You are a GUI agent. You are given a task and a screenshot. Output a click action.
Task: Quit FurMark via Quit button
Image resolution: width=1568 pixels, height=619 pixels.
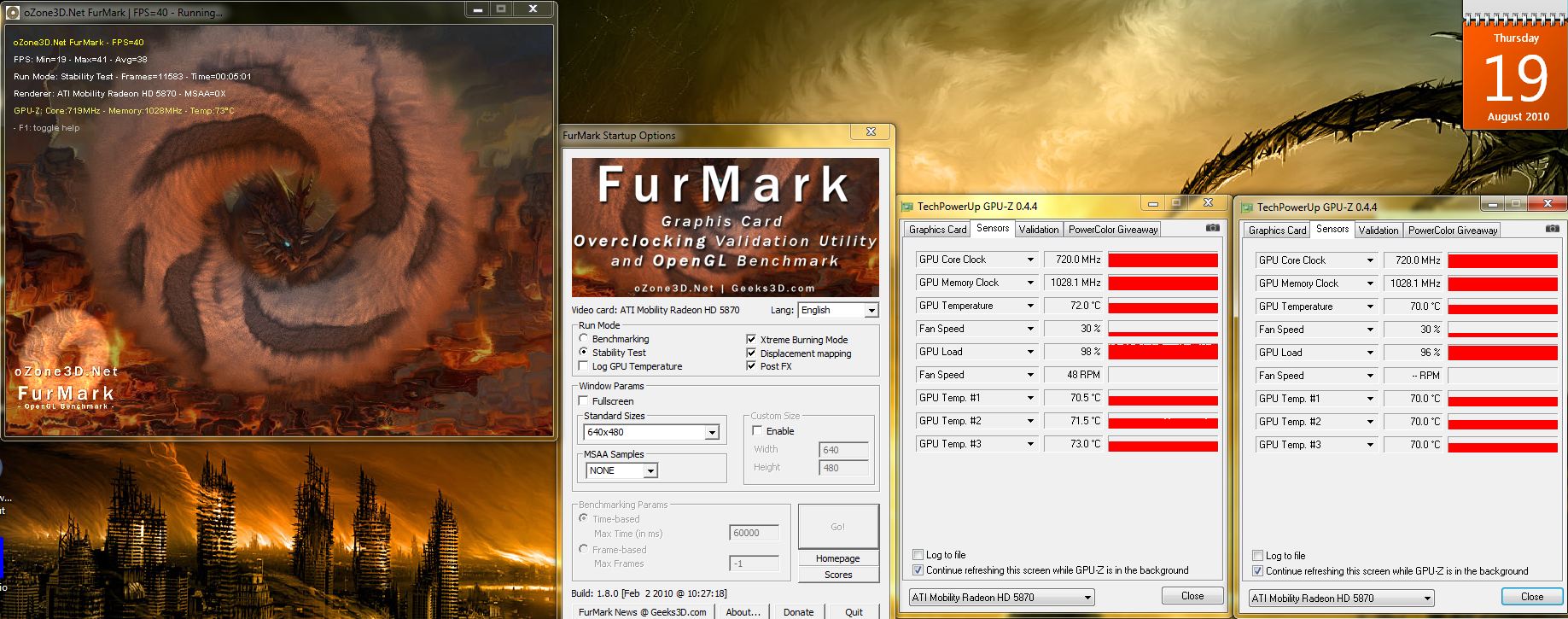(854, 611)
